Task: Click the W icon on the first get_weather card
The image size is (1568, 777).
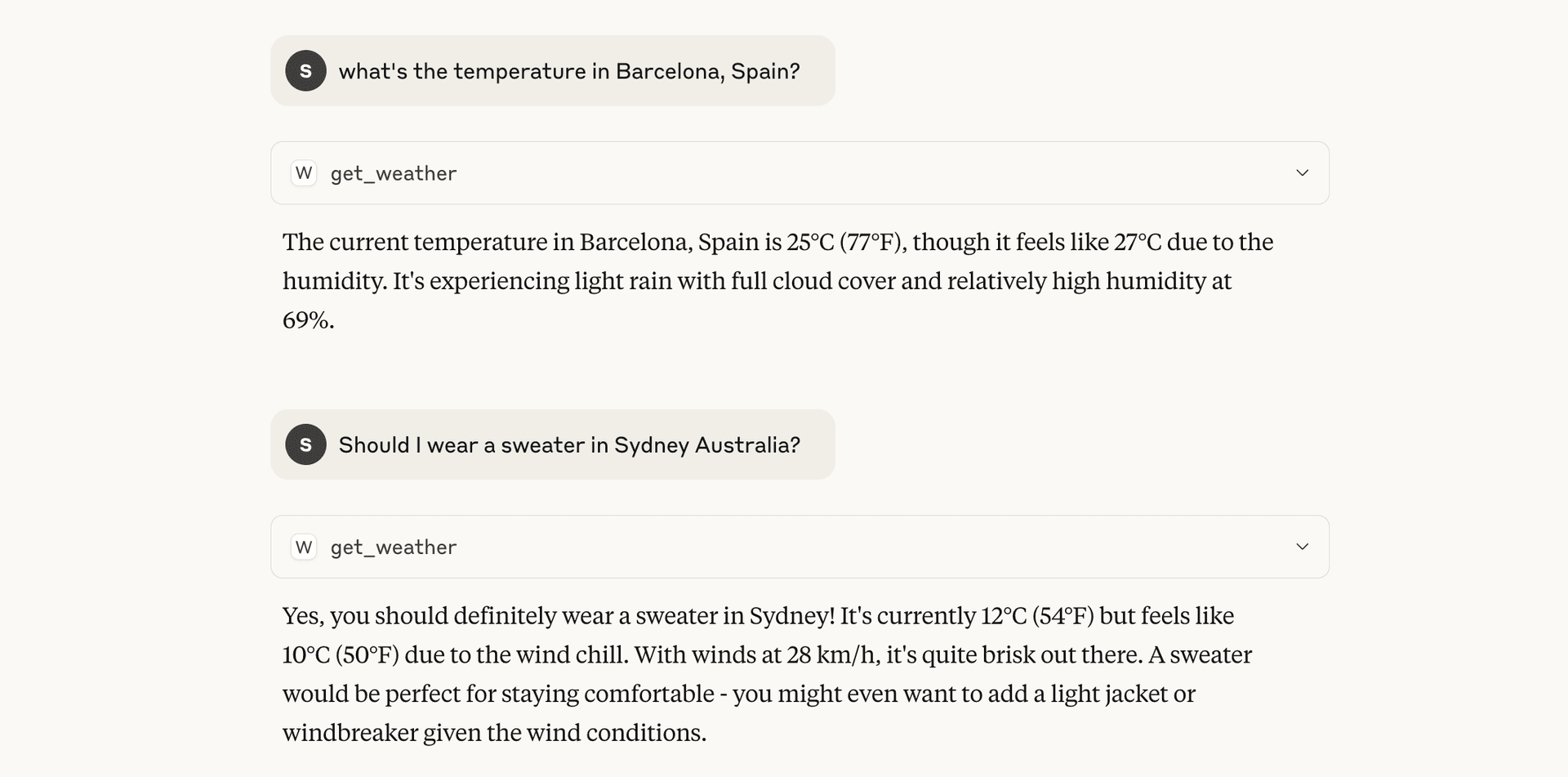Action: pyautogui.click(x=304, y=173)
